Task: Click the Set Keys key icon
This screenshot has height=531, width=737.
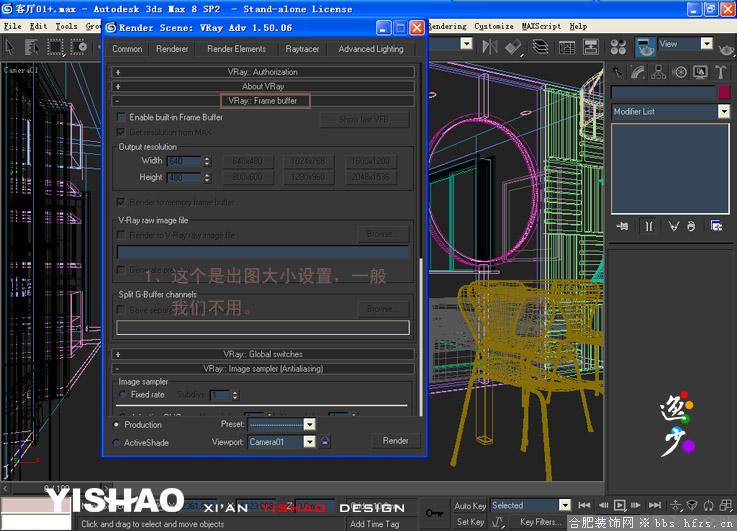Action: [434, 513]
